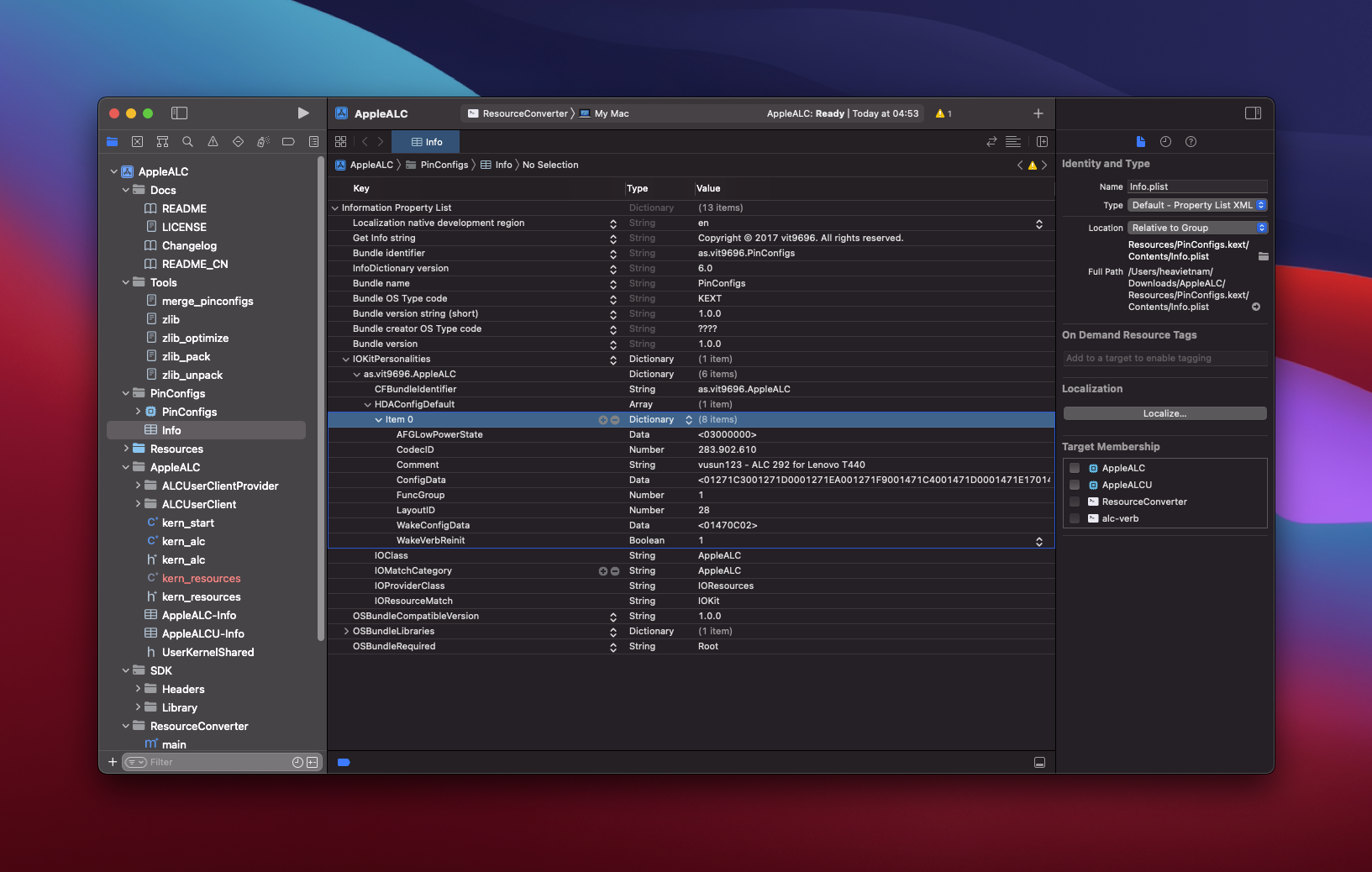Toggle the navigator sidebar panel

tap(179, 113)
